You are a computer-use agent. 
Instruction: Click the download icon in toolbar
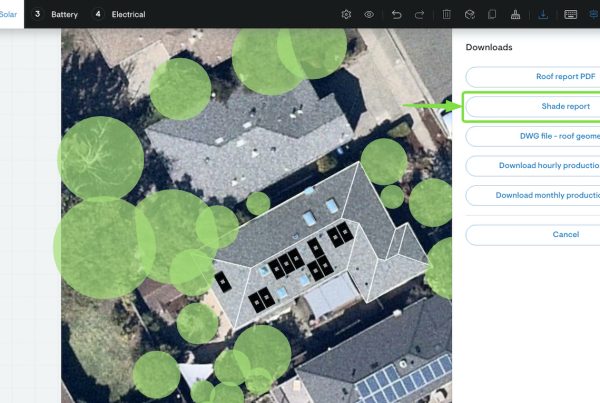click(x=543, y=15)
